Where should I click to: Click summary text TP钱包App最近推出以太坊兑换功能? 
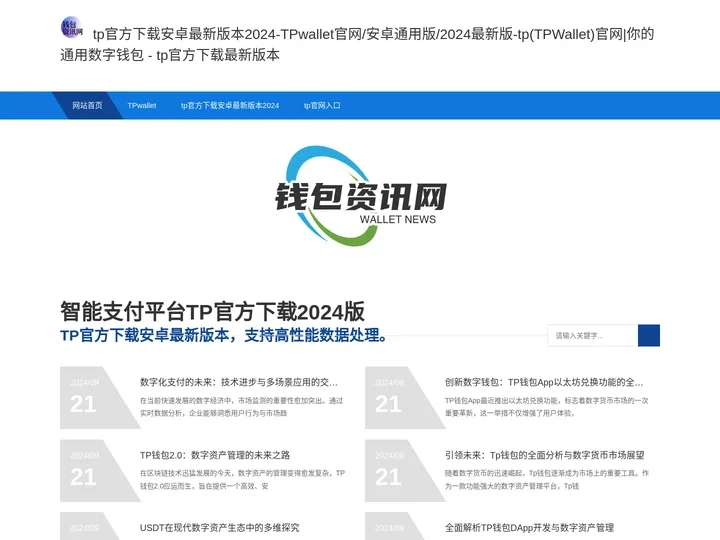tap(546, 407)
